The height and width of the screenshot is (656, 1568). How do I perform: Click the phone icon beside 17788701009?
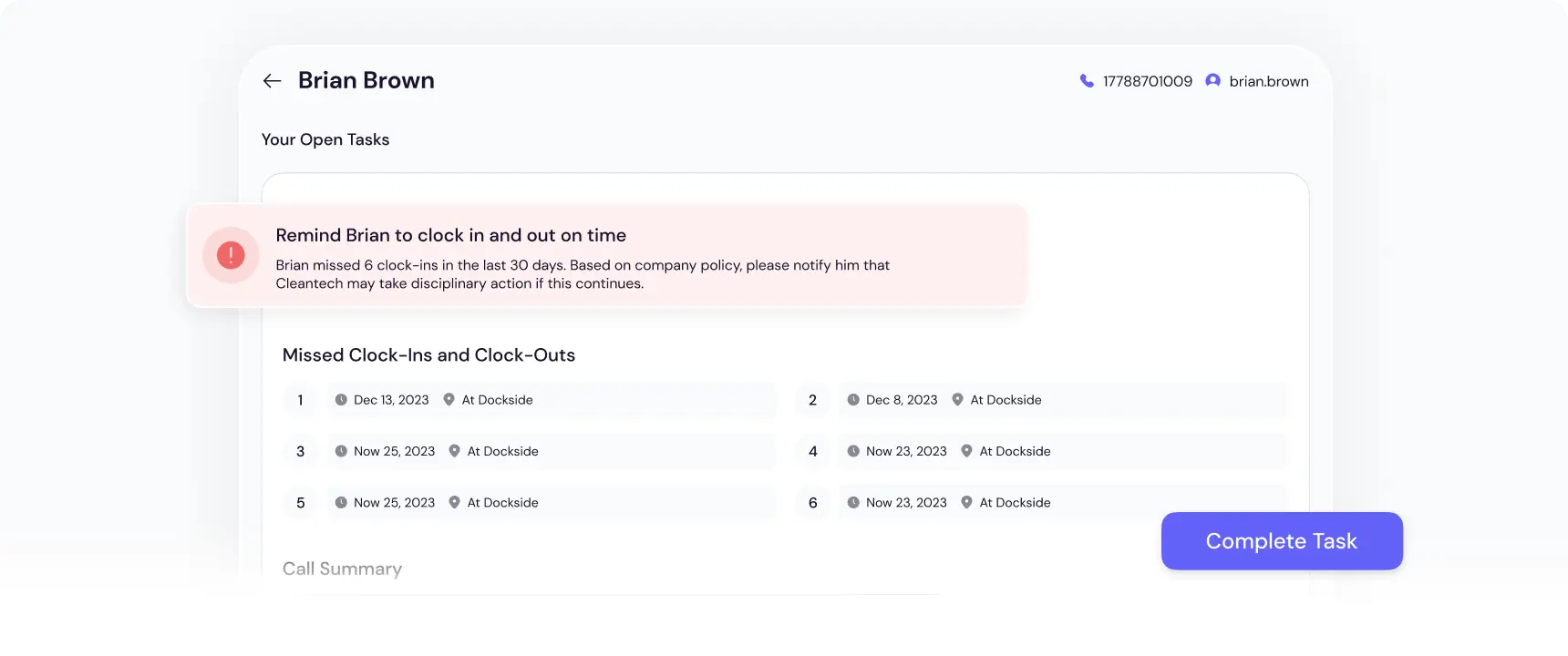tap(1087, 81)
